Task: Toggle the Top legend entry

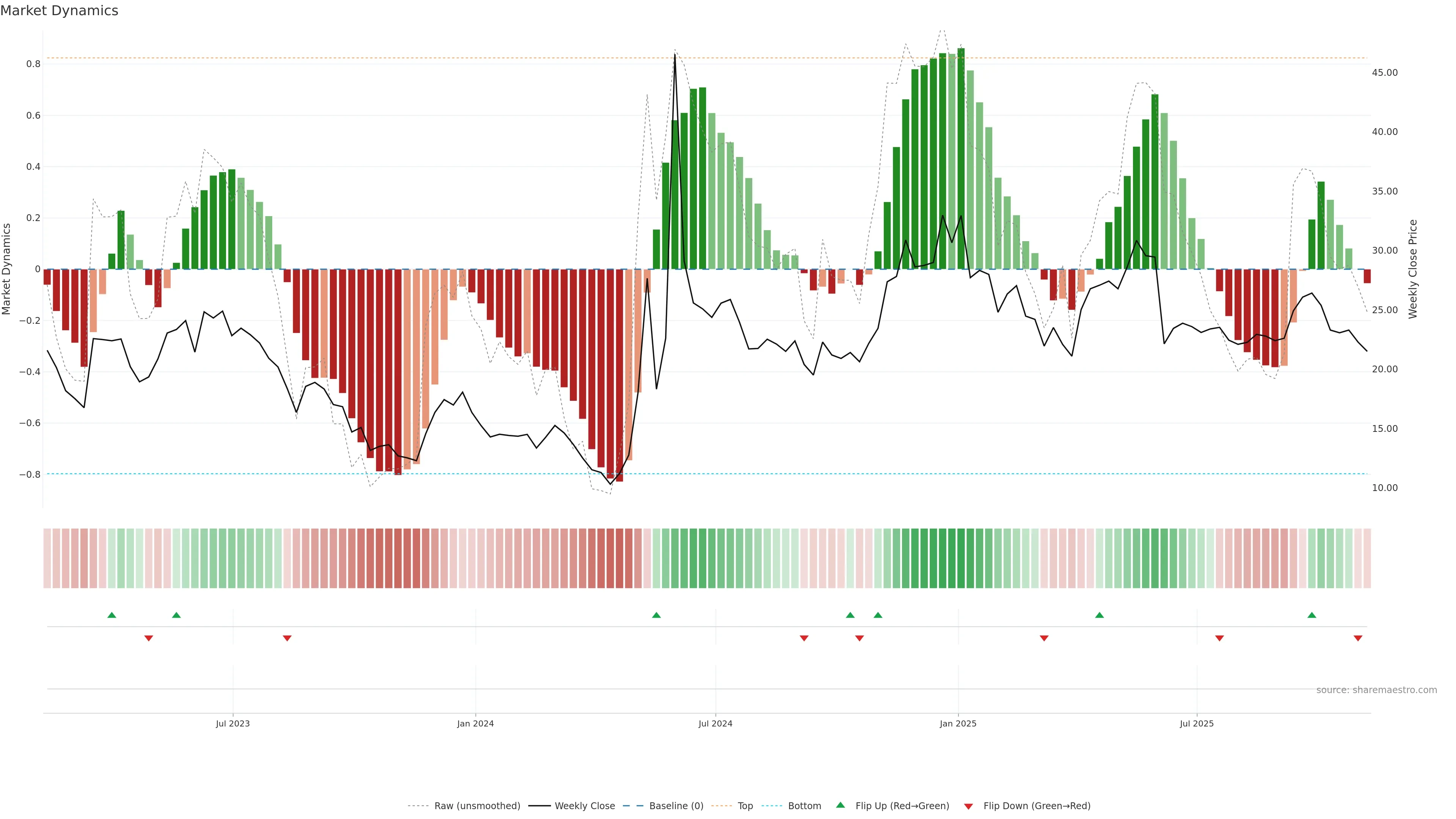Action: (745, 805)
